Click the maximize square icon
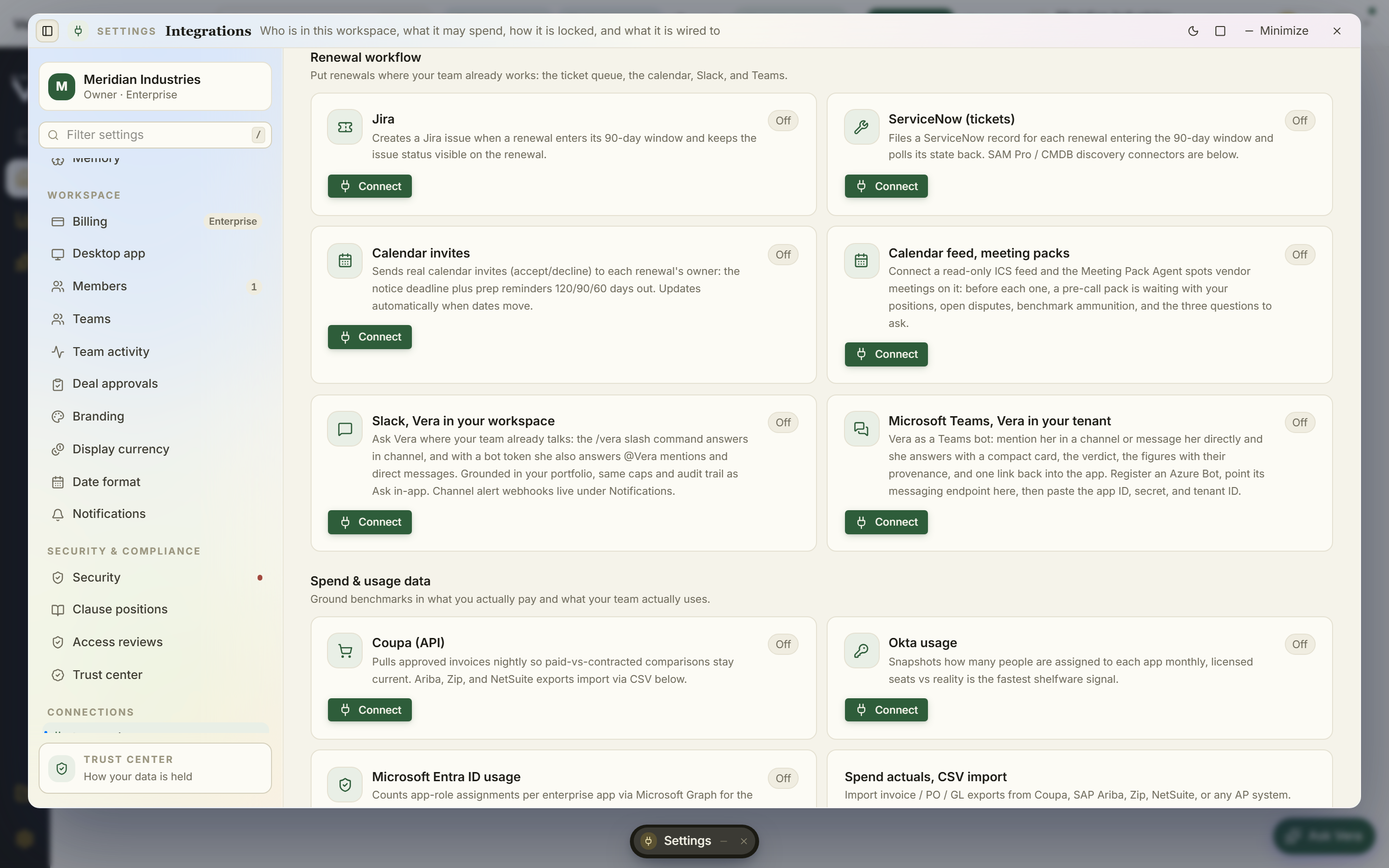This screenshot has width=1389, height=868. tap(1220, 31)
